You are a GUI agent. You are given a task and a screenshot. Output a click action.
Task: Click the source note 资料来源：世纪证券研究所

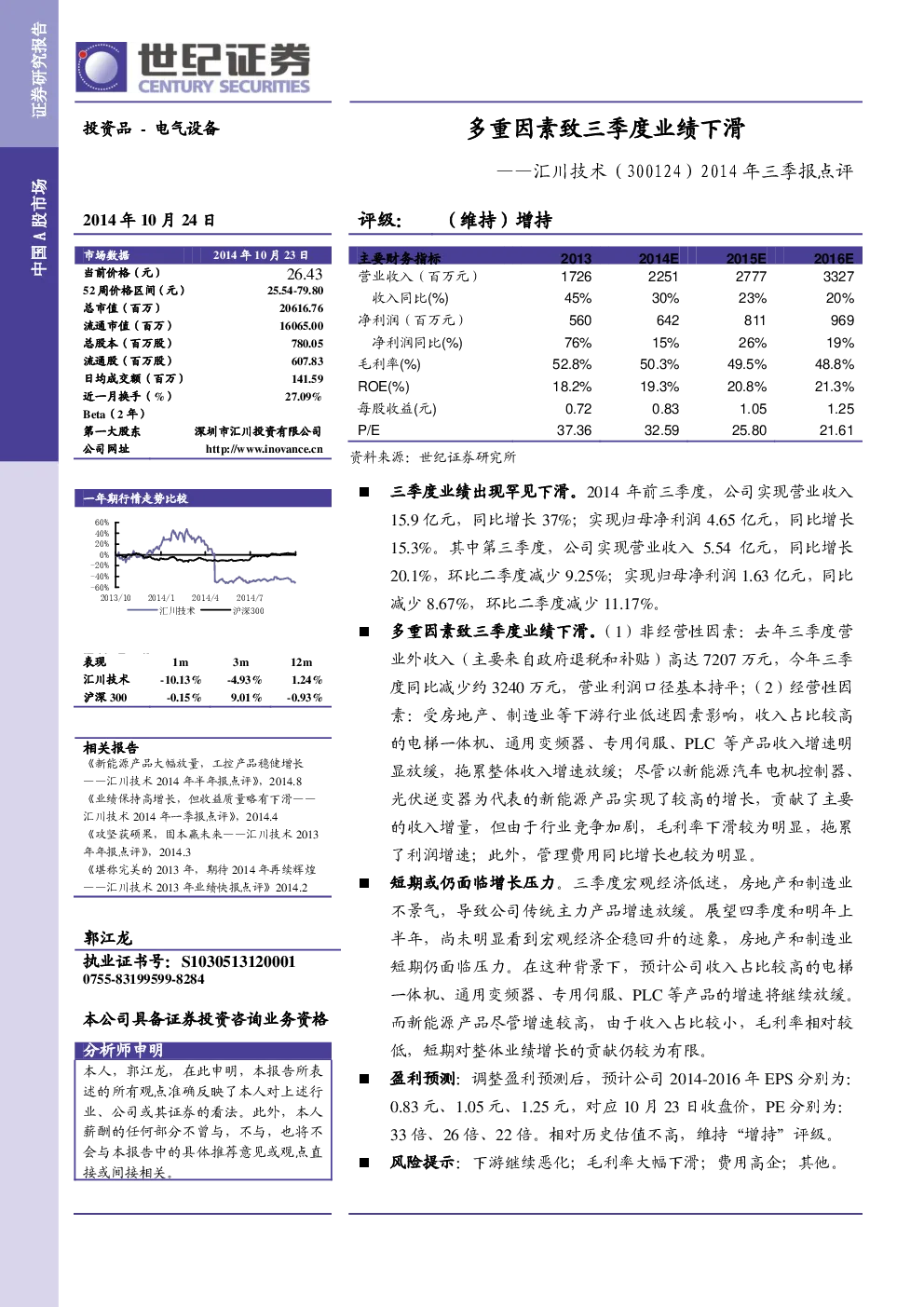pyautogui.click(x=433, y=457)
